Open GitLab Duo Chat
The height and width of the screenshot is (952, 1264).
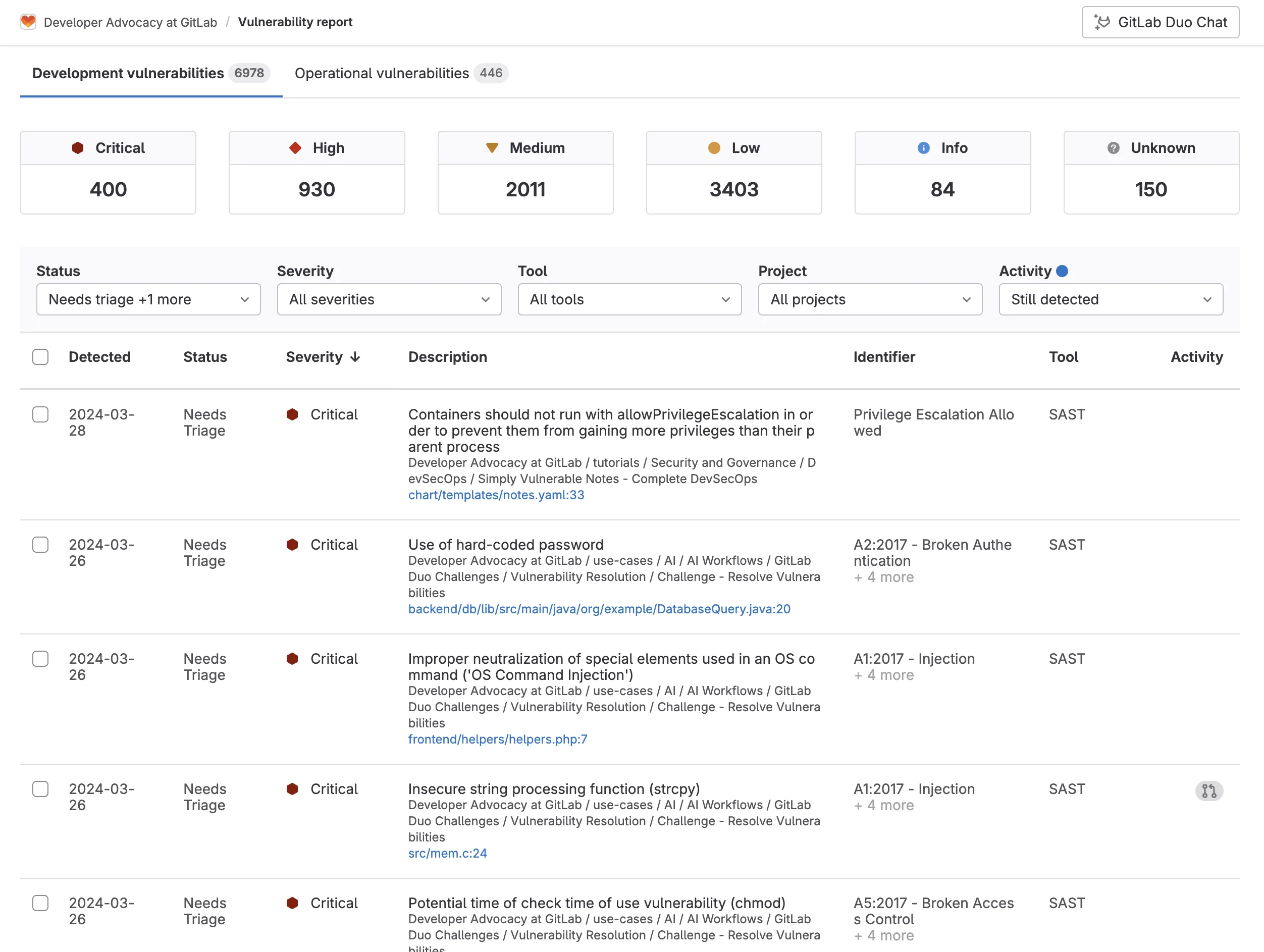tap(1160, 22)
